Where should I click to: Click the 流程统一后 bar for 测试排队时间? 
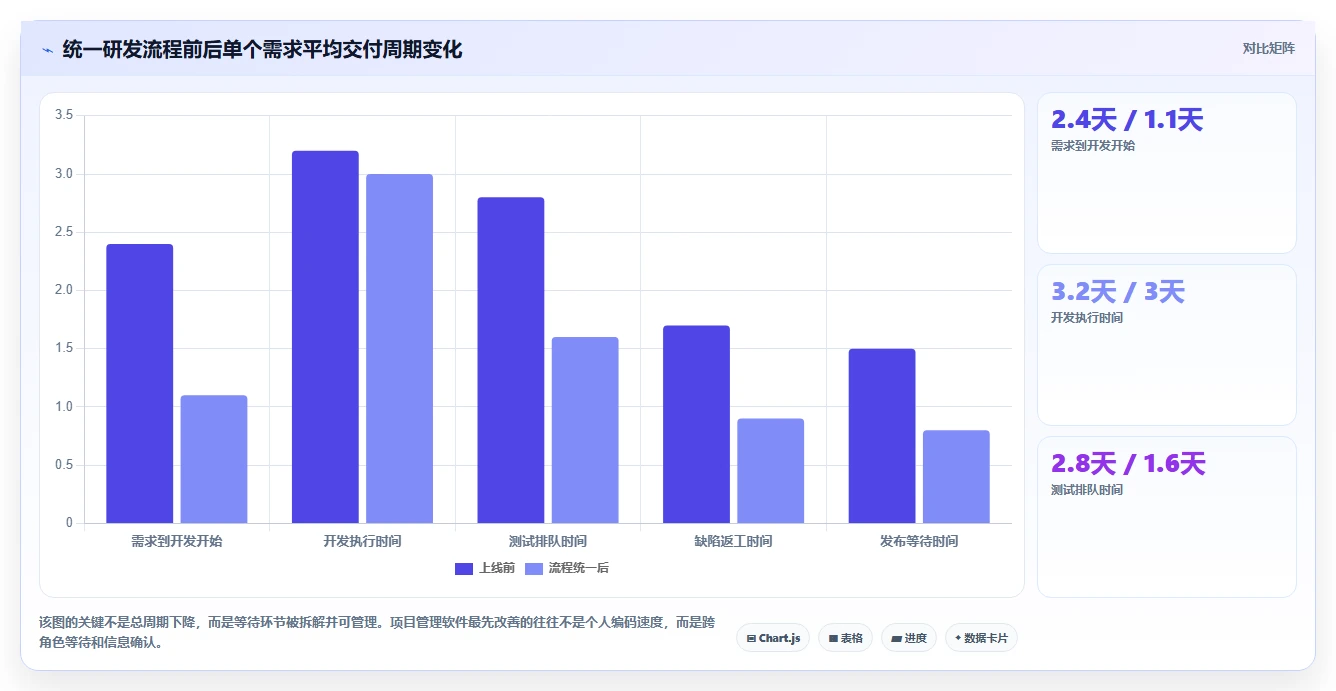(585, 430)
